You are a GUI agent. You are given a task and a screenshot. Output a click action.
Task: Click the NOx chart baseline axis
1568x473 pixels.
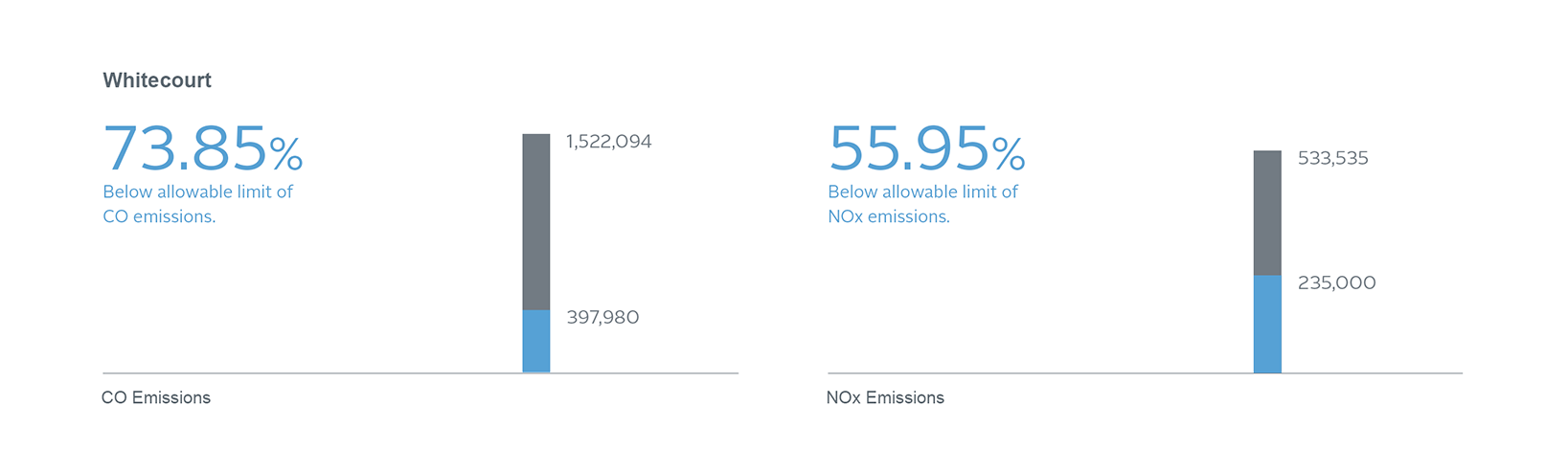(1145, 372)
